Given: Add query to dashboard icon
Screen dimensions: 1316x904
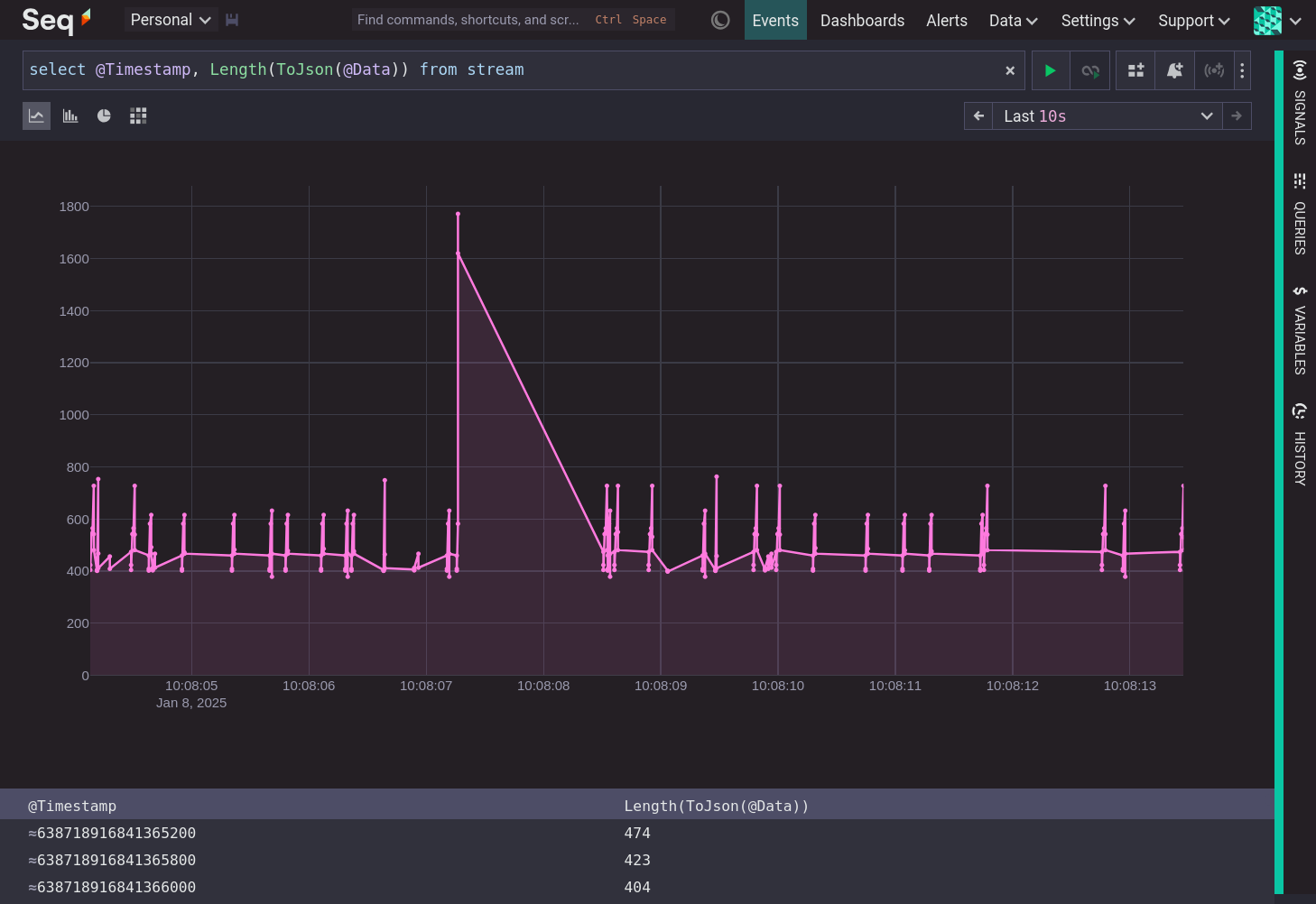Looking at the screenshot, I should [x=1135, y=70].
